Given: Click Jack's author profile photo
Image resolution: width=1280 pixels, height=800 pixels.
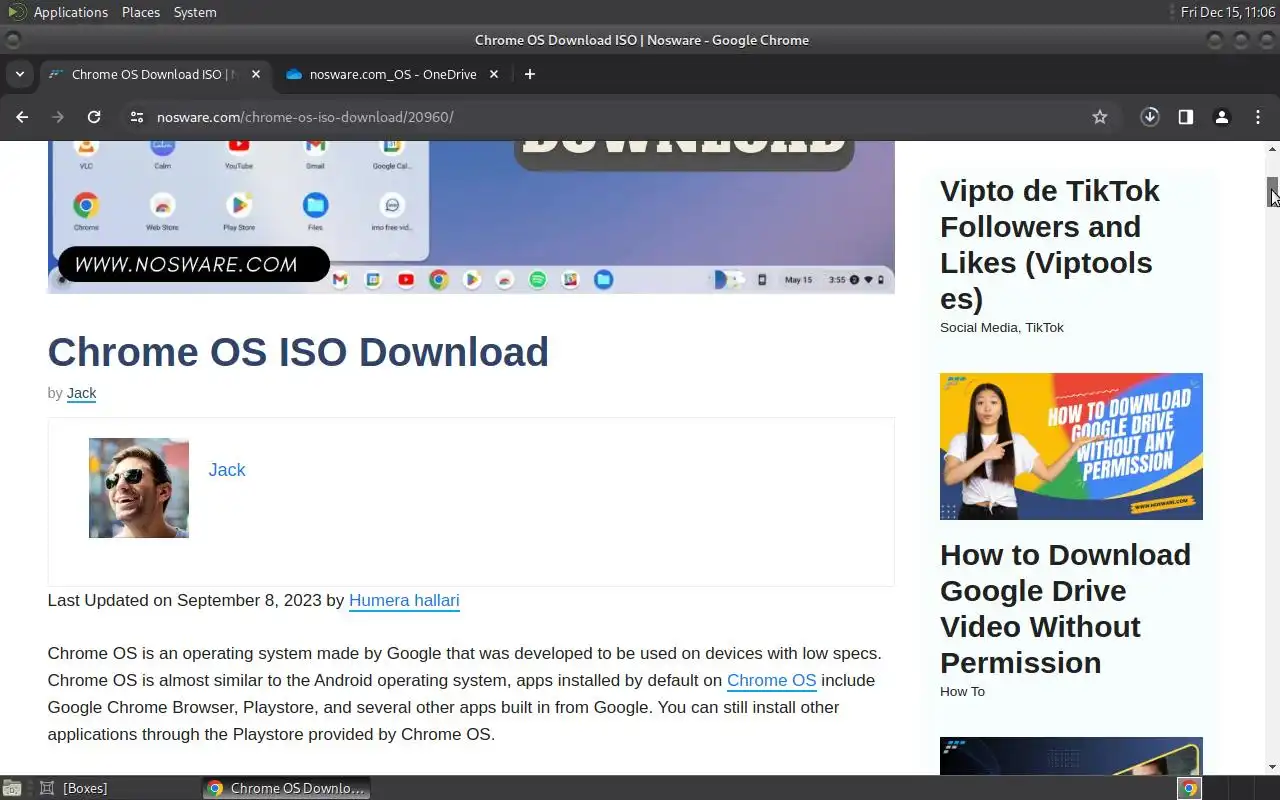Looking at the screenshot, I should point(139,488).
